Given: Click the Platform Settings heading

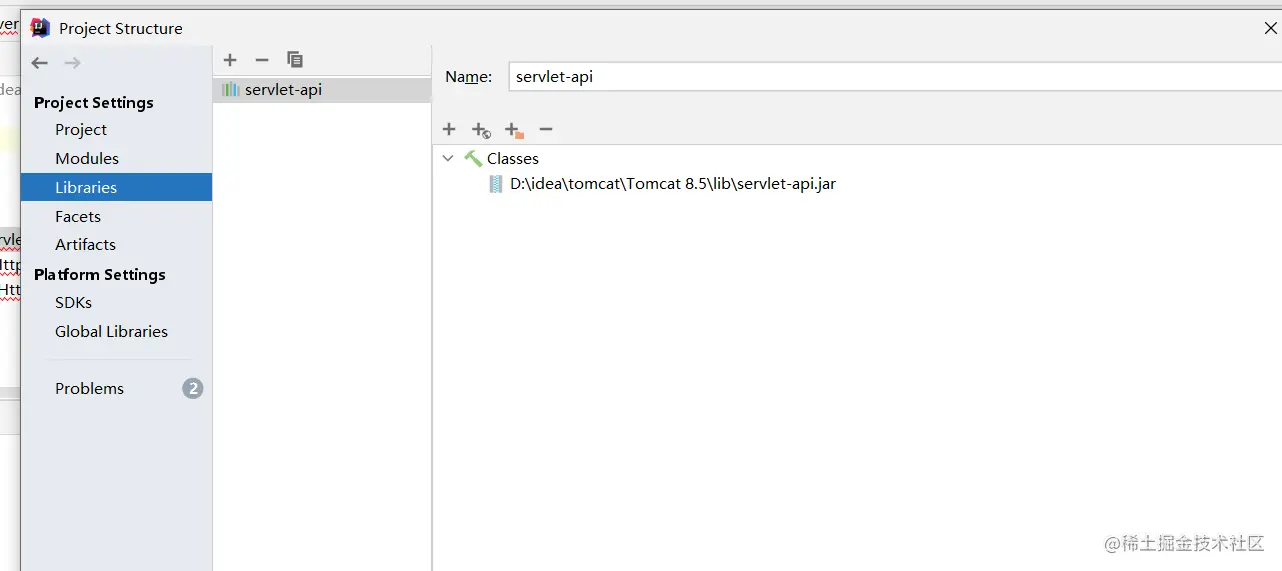Looking at the screenshot, I should pos(100,274).
